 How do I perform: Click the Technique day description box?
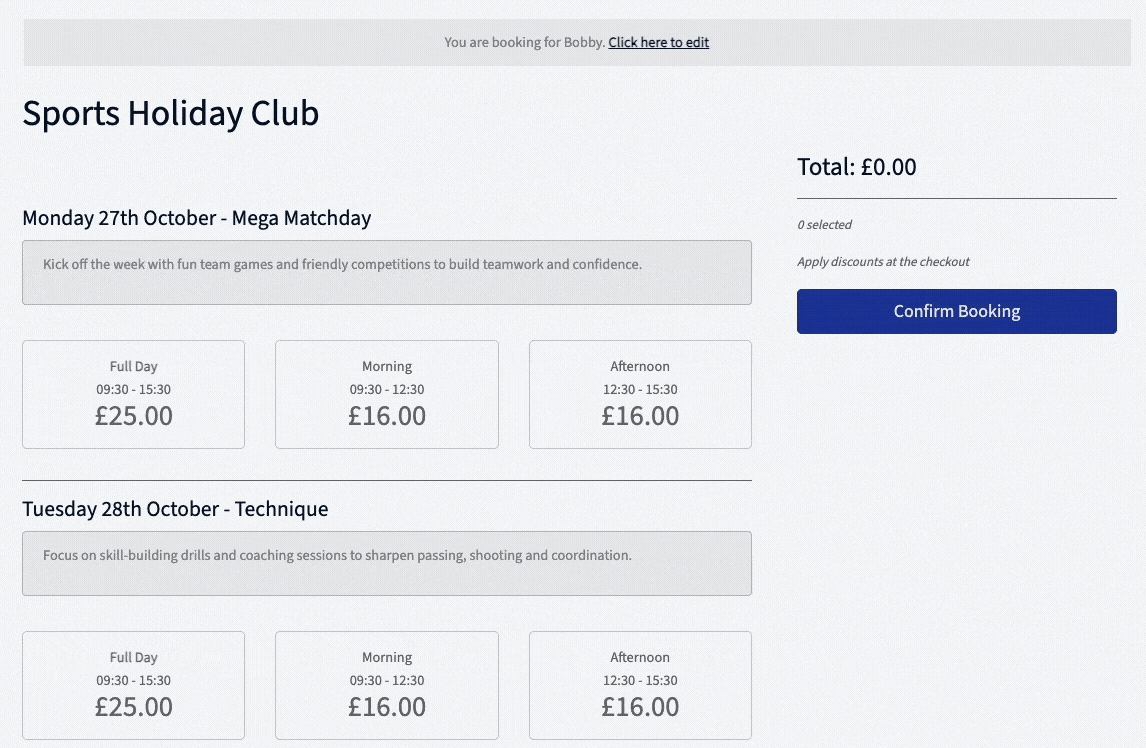[386, 563]
